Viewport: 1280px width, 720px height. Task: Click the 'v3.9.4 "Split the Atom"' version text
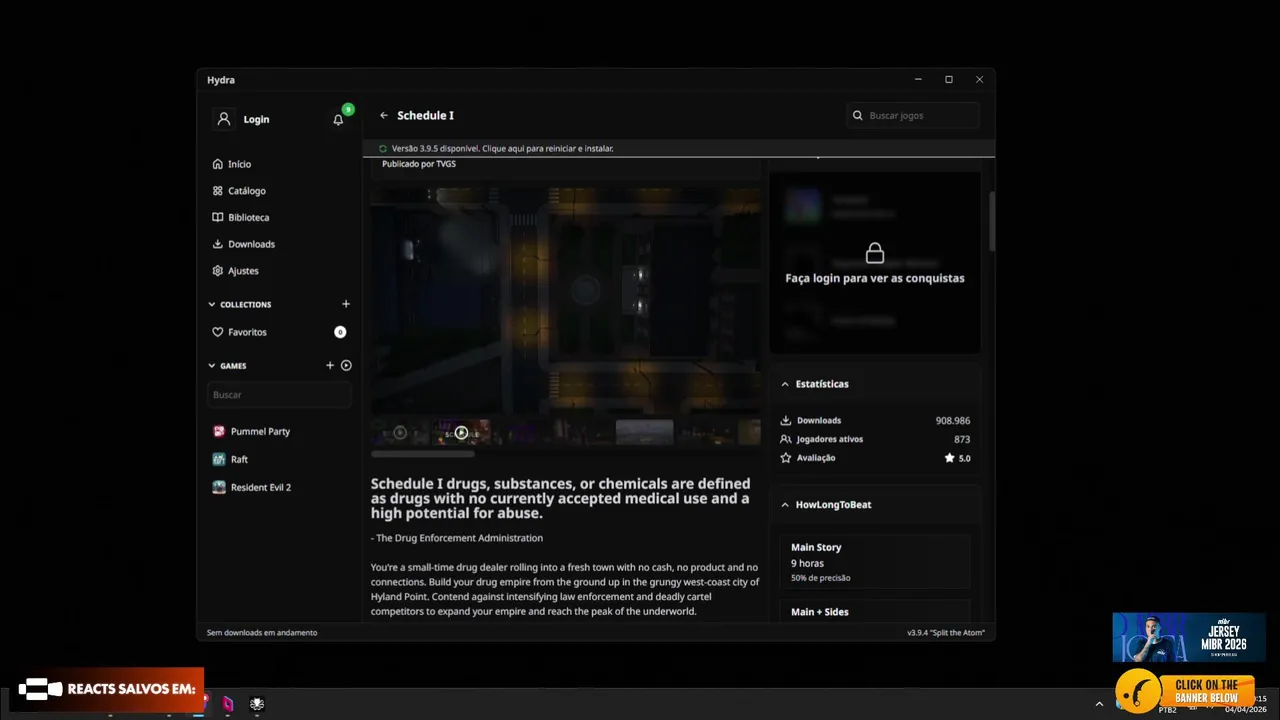[946, 632]
